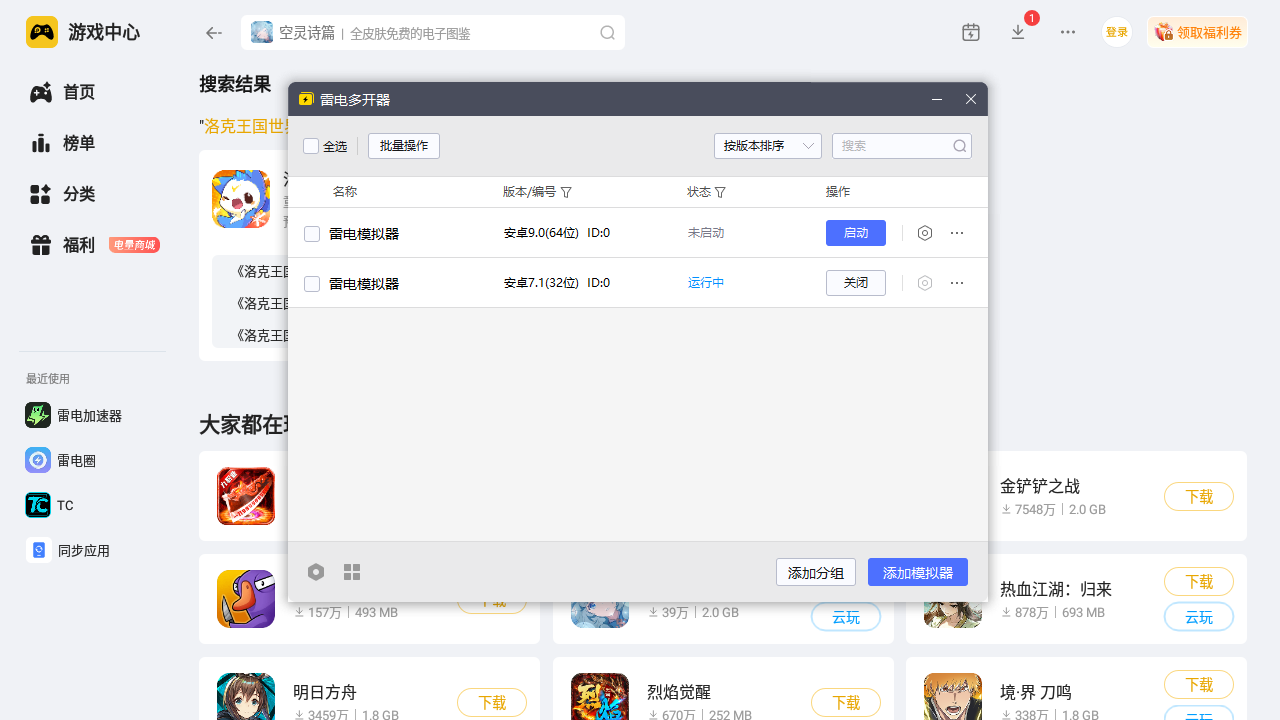Screen dimensions: 1280x720
Task: Click the magnifier in the multi-opener search box
Action: click(x=960, y=146)
